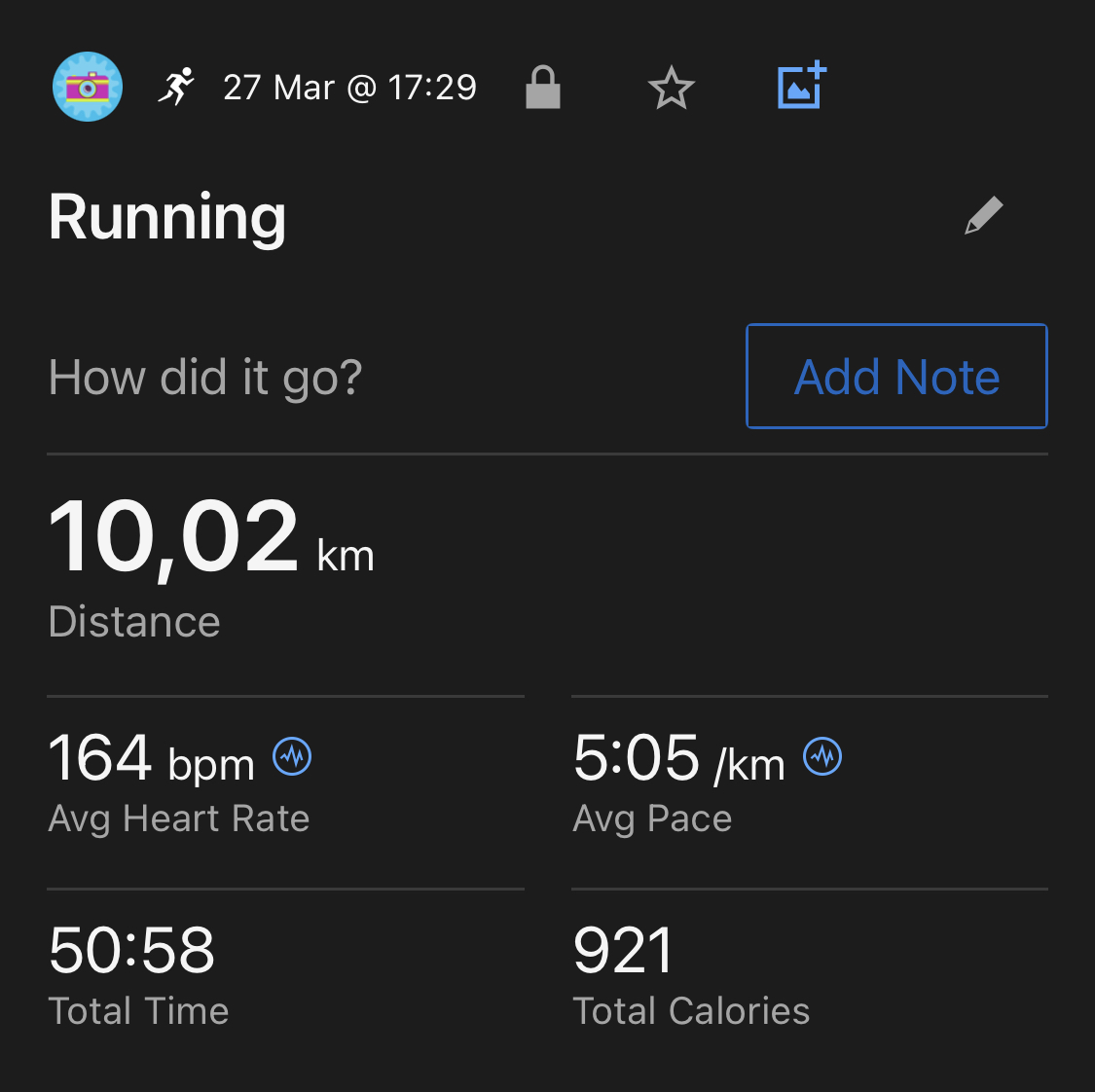Tap the Distance label
This screenshot has width=1095, height=1092.
(134, 622)
